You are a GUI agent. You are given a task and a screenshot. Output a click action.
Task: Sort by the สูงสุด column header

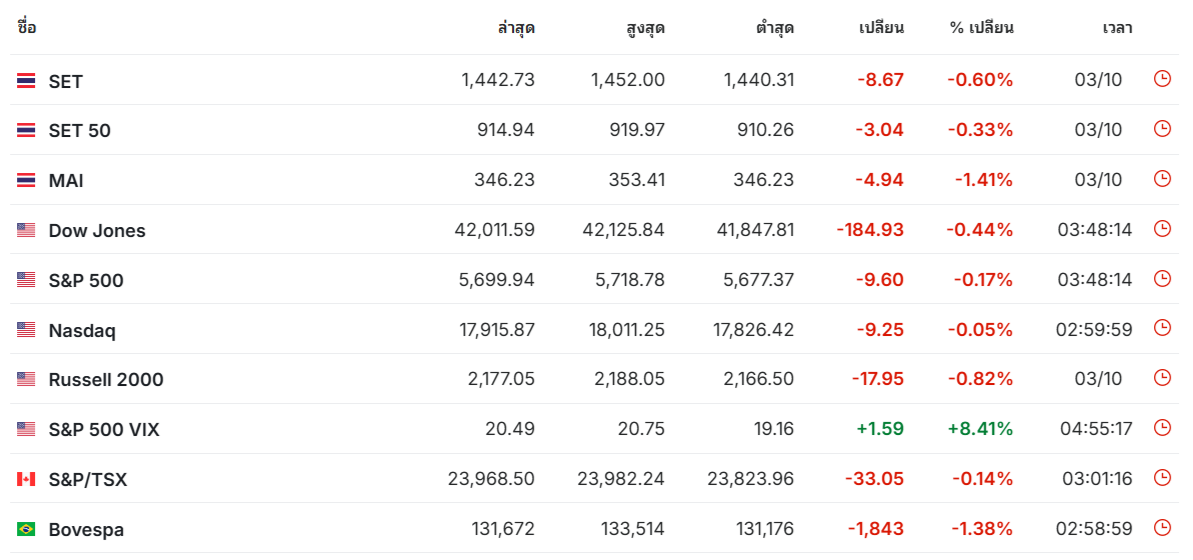pyautogui.click(x=646, y=28)
